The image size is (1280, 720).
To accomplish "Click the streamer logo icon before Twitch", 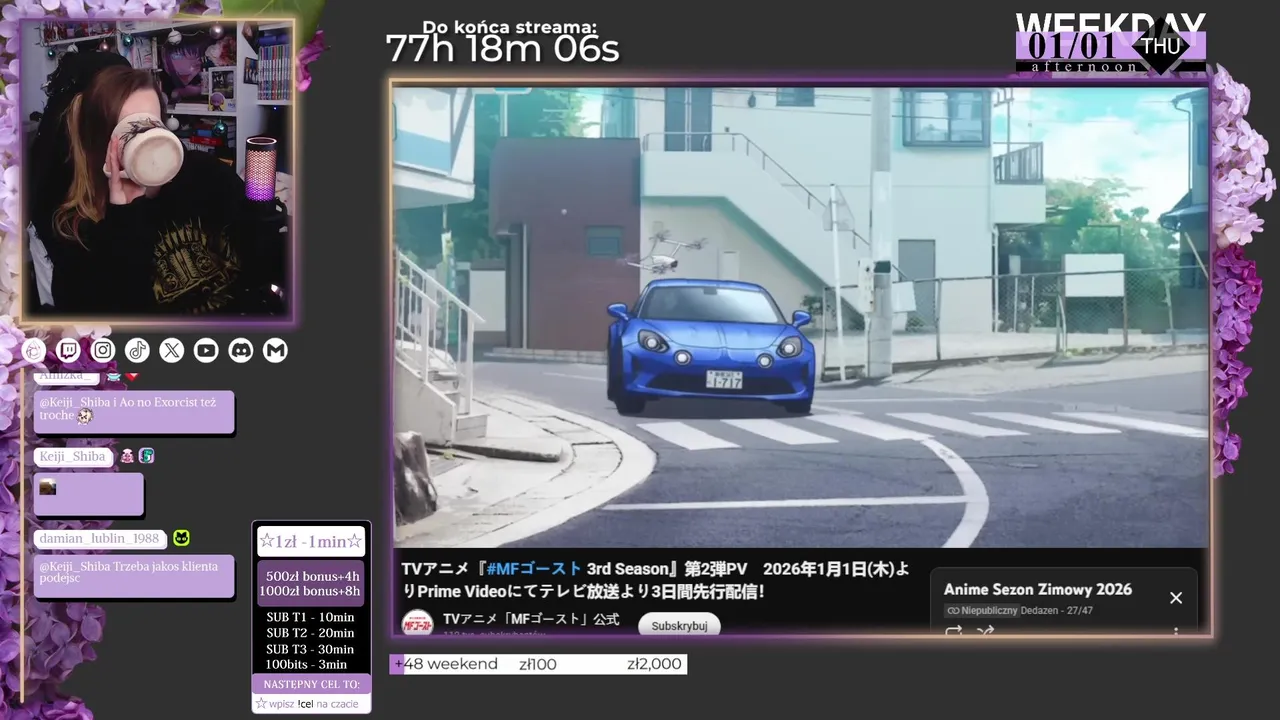I will 34,350.
